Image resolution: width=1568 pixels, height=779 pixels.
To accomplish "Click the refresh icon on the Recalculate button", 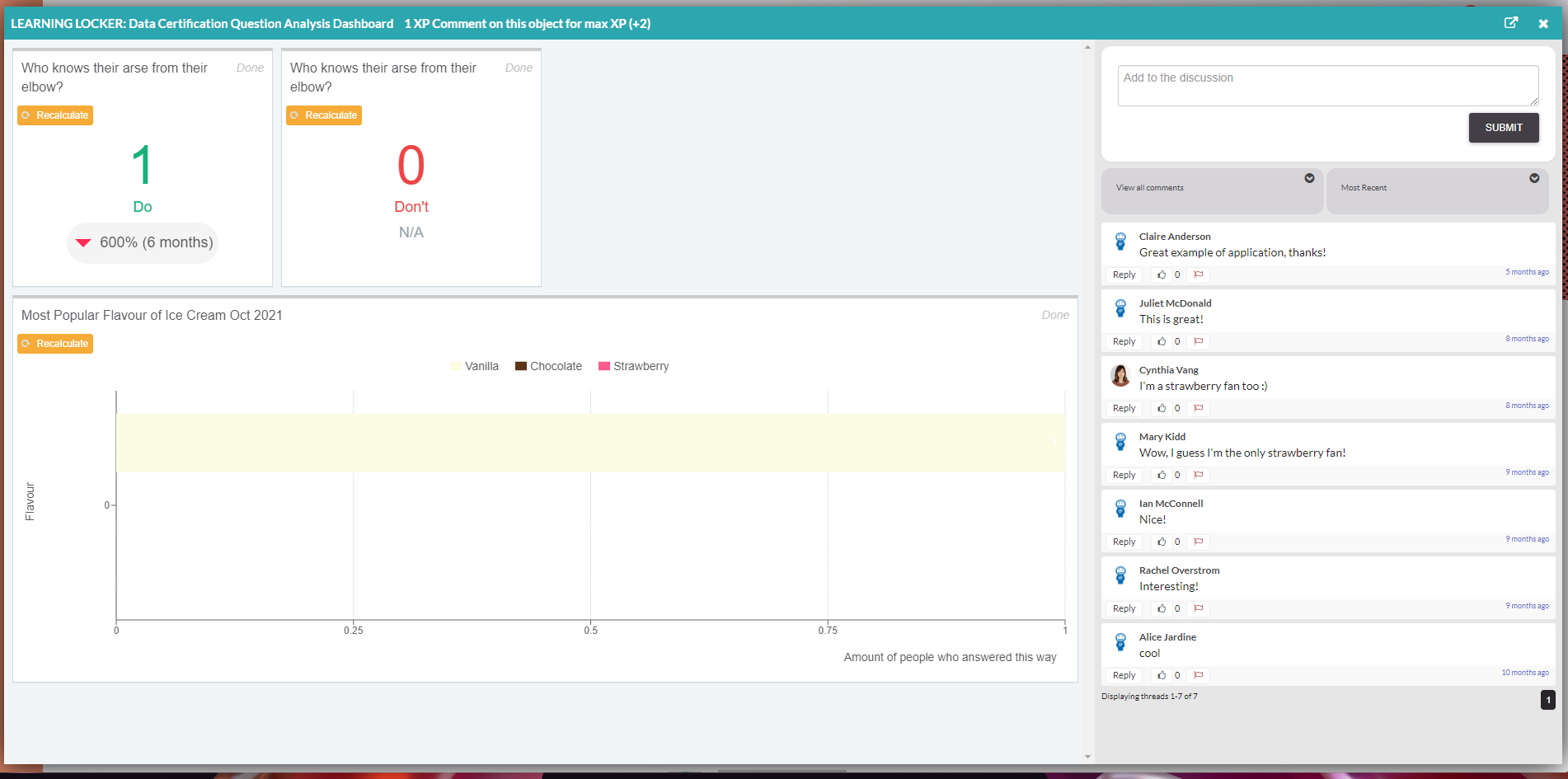I will tap(26, 115).
